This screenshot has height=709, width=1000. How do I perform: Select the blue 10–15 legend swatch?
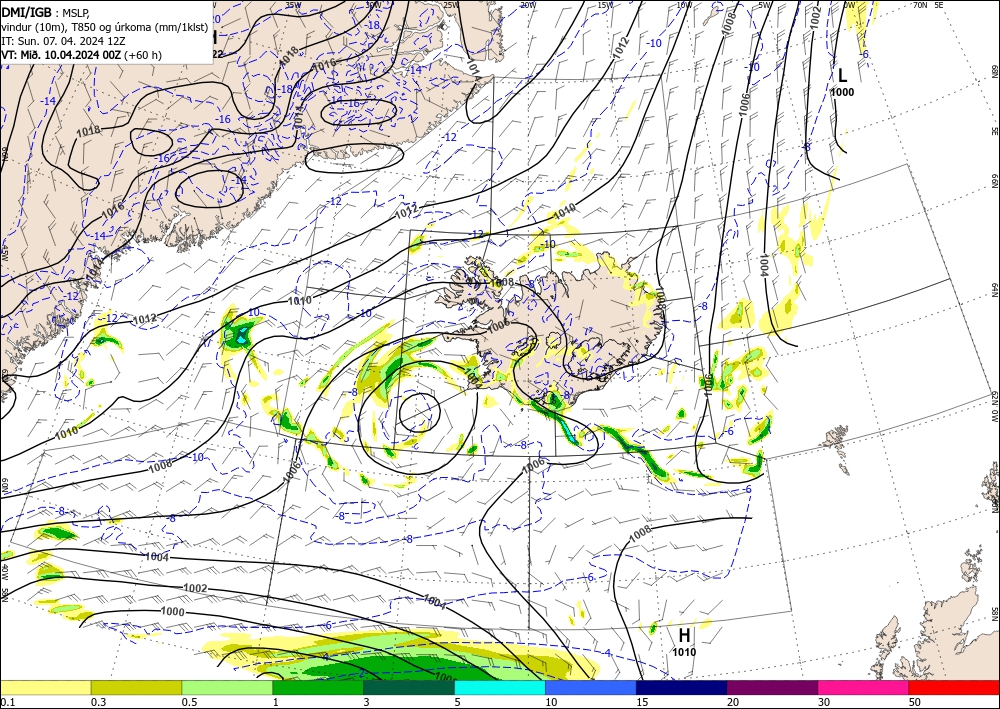point(591,687)
